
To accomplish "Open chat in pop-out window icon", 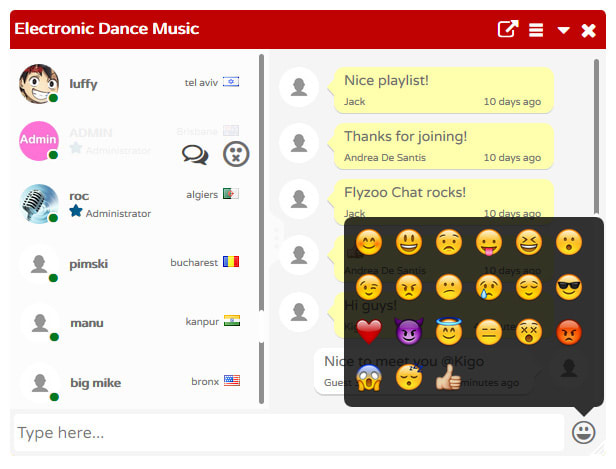I will (508, 29).
